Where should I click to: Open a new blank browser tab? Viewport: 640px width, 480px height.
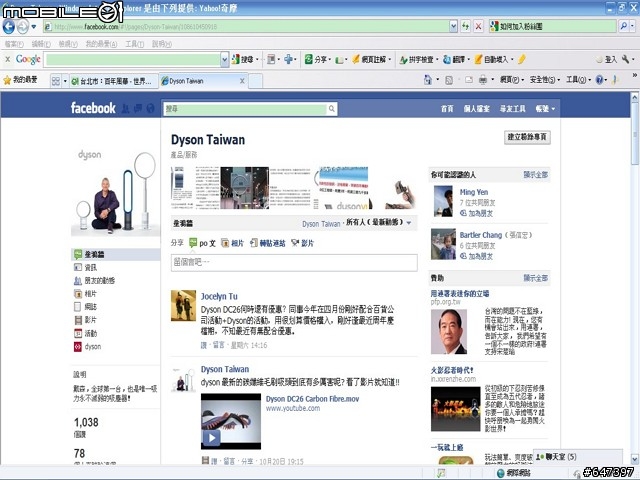click(x=256, y=81)
